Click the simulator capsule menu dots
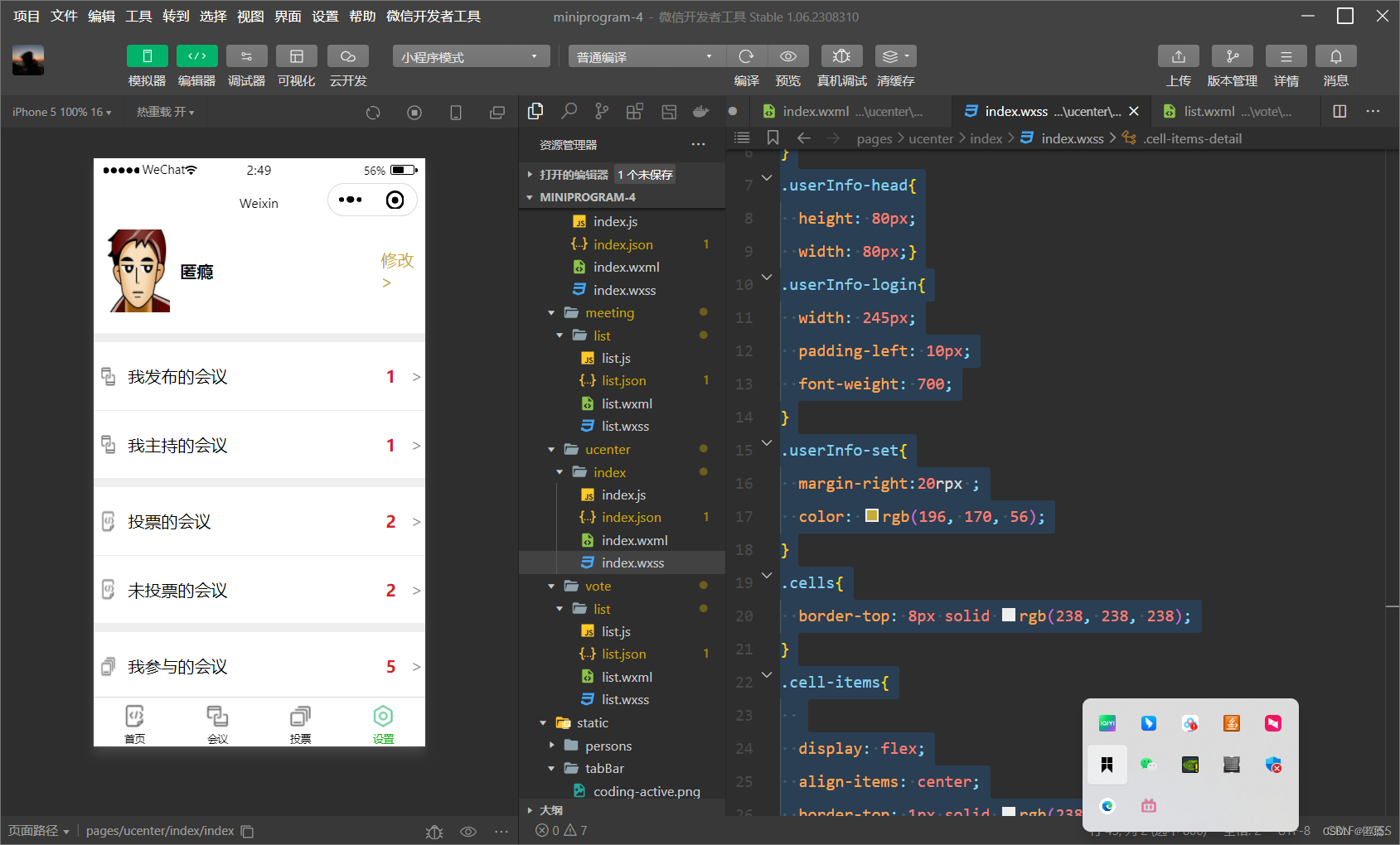Viewport: 1400px width, 845px height. pos(350,200)
